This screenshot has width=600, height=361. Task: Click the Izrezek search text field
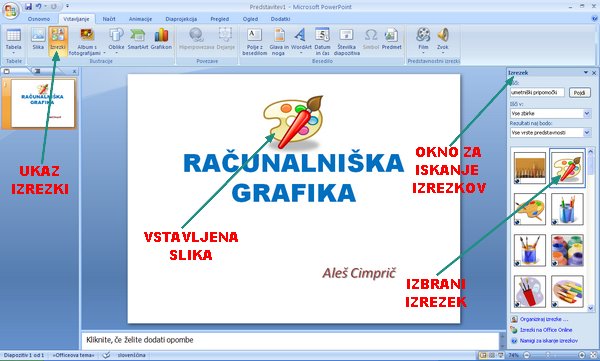point(537,92)
